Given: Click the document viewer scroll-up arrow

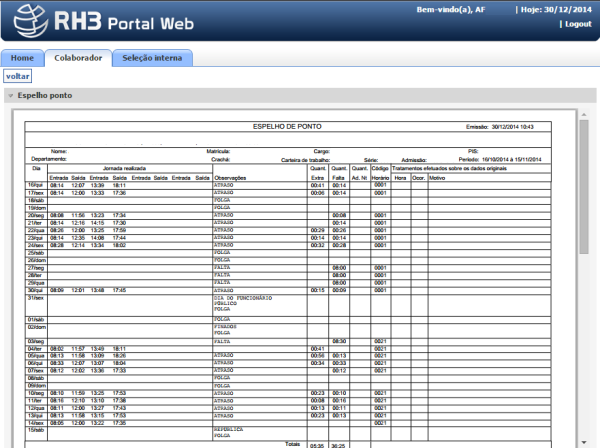Looking at the screenshot, I should pyautogui.click(x=584, y=116).
